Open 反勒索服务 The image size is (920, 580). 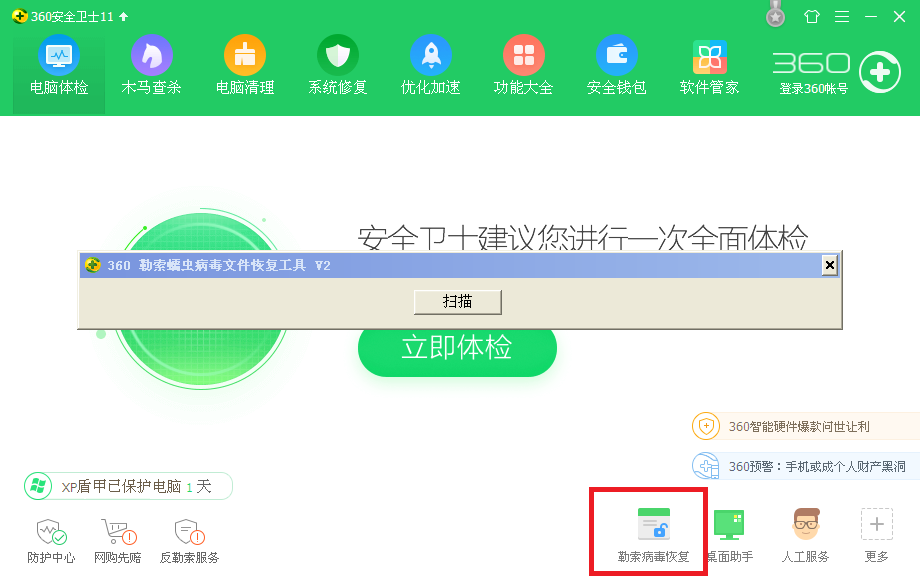click(189, 541)
